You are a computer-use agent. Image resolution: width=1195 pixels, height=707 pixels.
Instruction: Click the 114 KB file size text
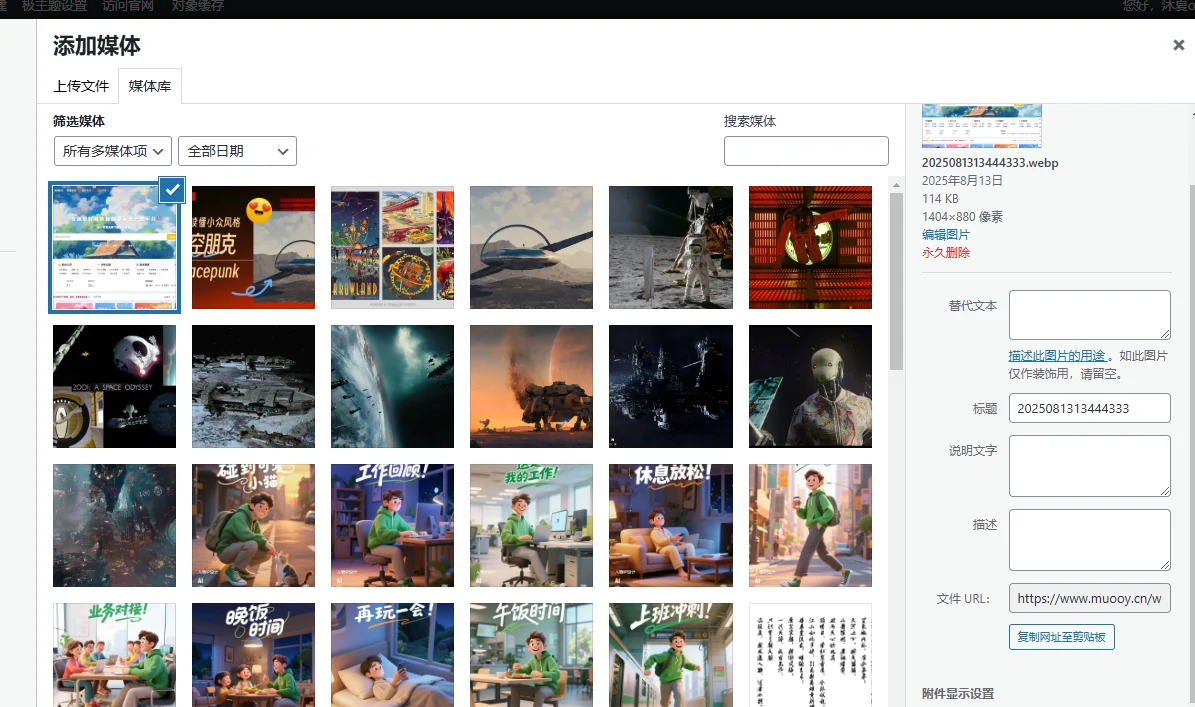[x=940, y=198]
